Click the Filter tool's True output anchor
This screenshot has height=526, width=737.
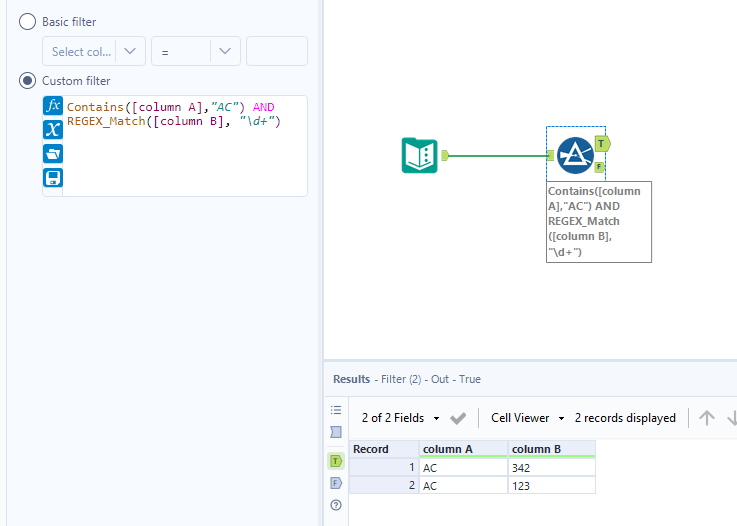pos(601,143)
